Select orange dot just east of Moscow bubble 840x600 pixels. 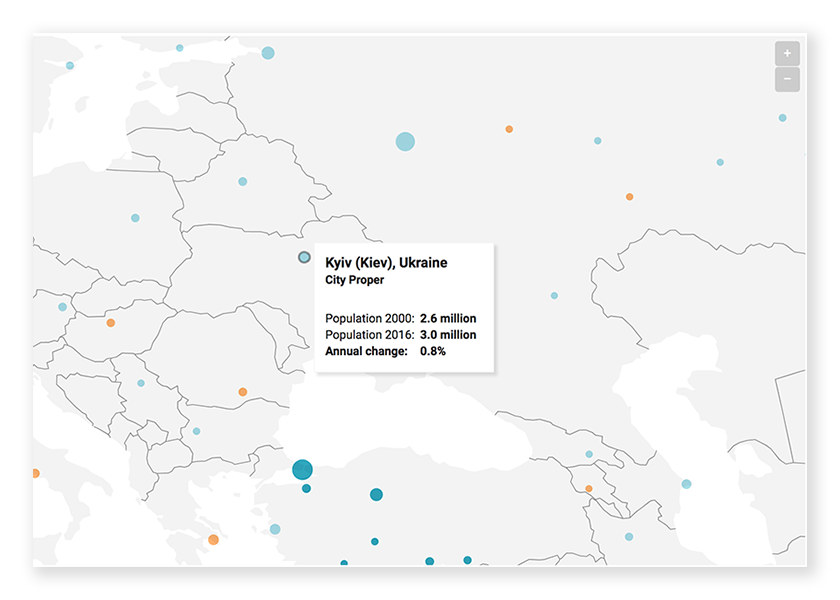tap(509, 129)
